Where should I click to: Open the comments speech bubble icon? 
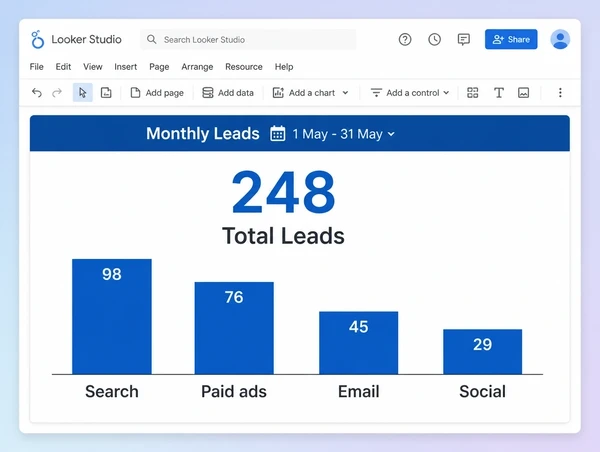464,39
